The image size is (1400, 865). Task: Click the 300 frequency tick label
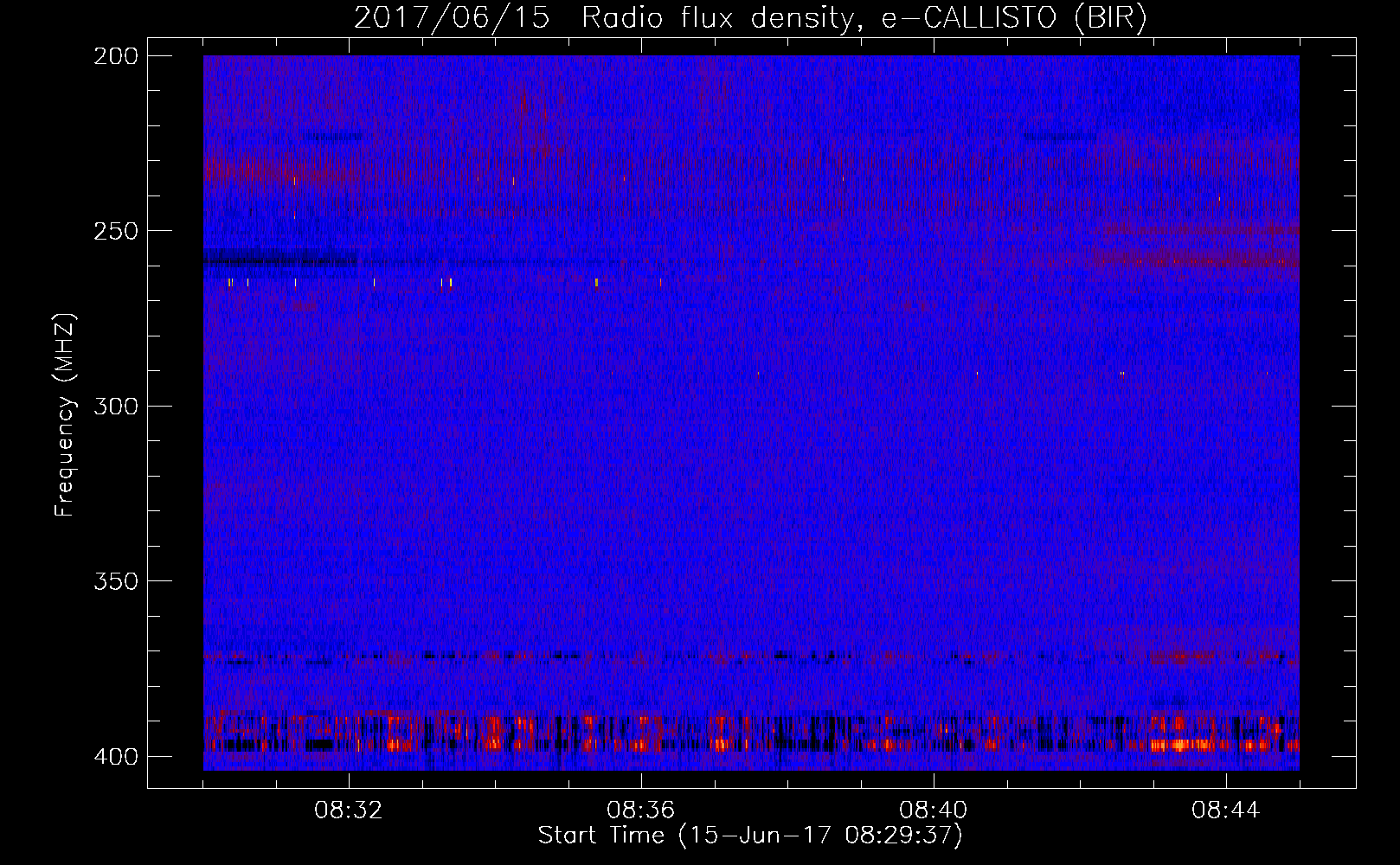[115, 406]
